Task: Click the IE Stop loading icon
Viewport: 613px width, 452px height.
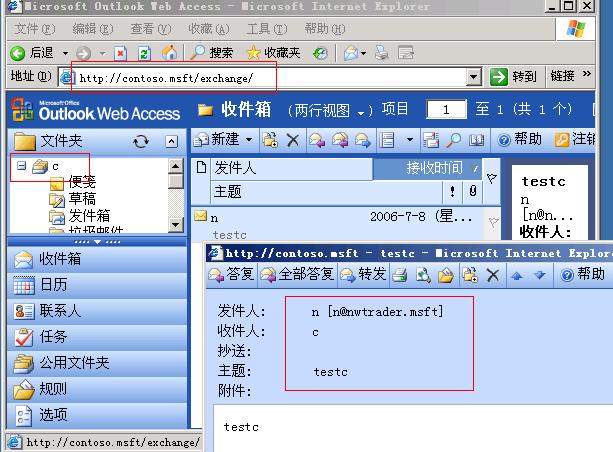Action: pos(121,52)
